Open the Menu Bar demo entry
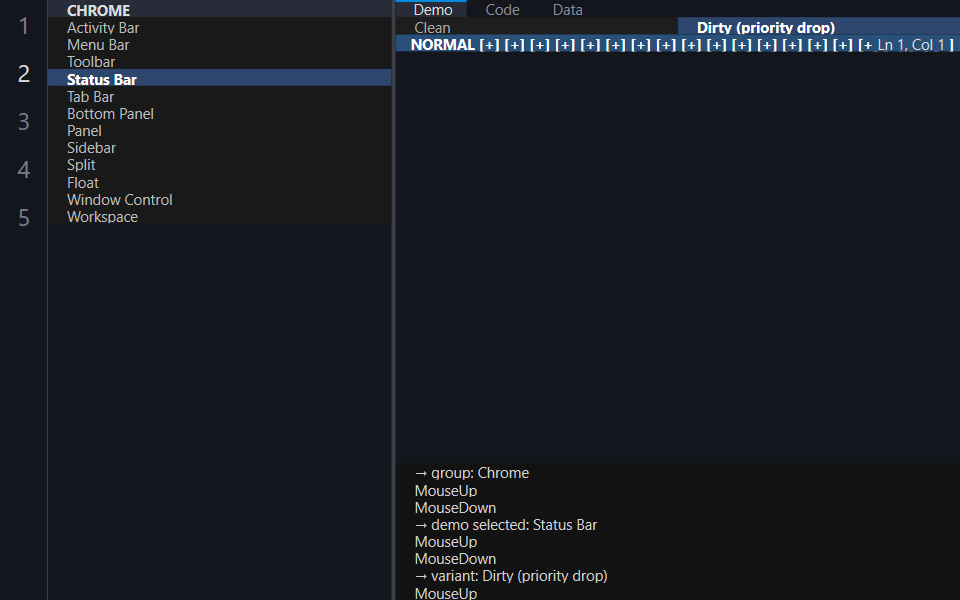Screen dimensions: 960x600 click(x=219, y=45)
